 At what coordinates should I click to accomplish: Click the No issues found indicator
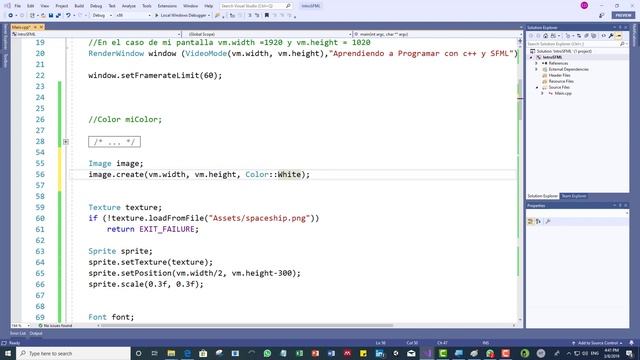point(56,326)
